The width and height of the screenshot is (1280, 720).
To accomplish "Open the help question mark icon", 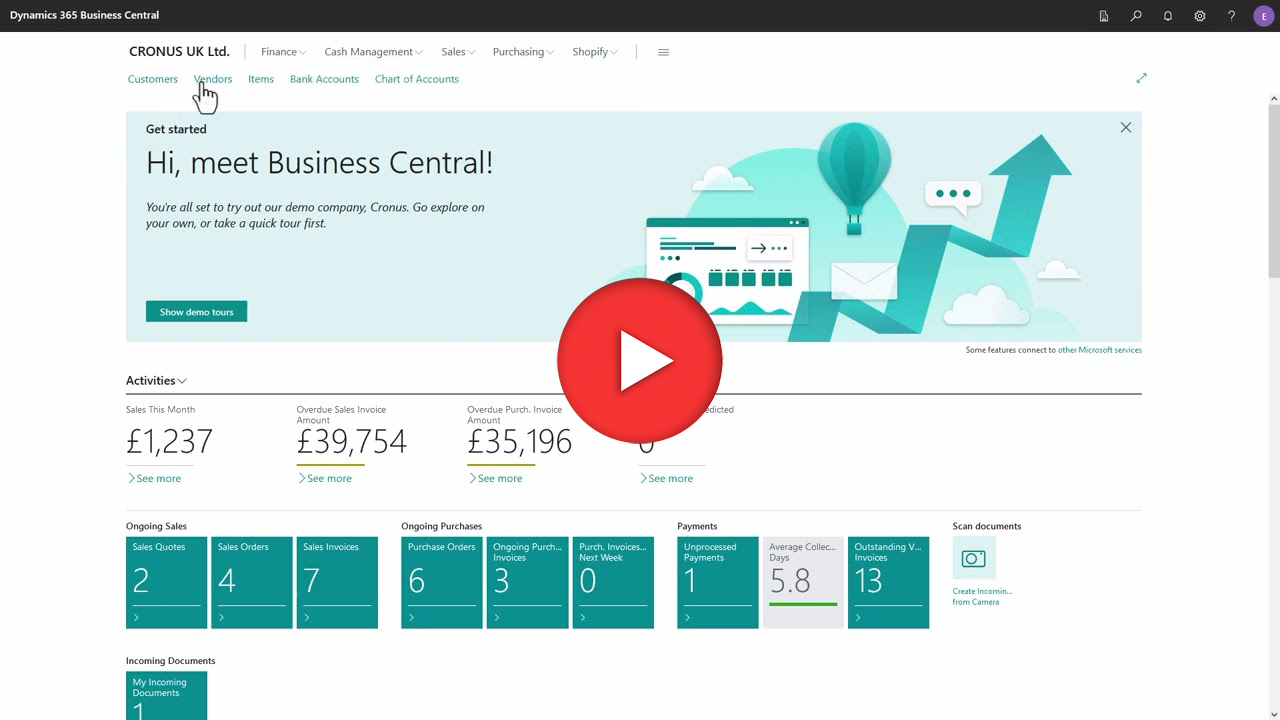I will point(1232,16).
